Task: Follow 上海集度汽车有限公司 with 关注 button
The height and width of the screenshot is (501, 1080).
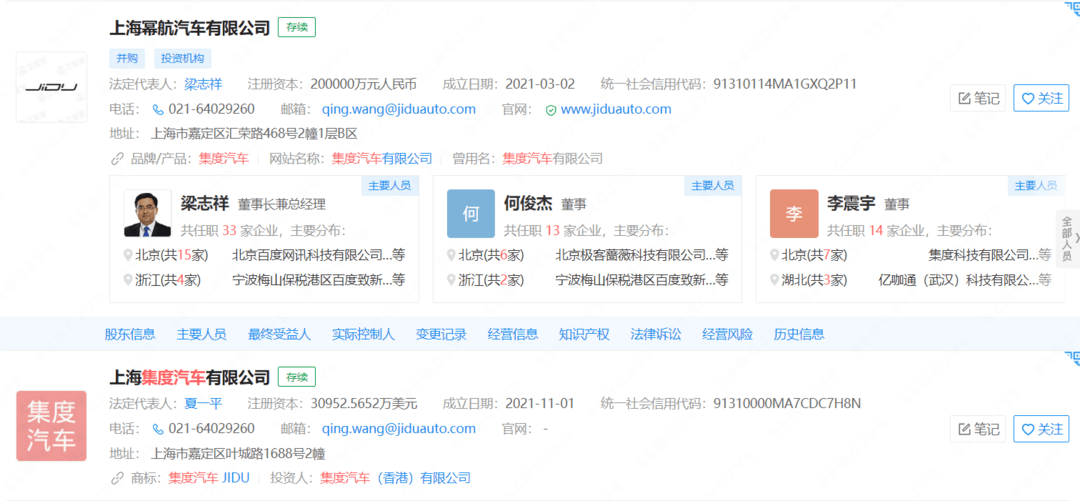Action: pyautogui.click(x=1041, y=429)
